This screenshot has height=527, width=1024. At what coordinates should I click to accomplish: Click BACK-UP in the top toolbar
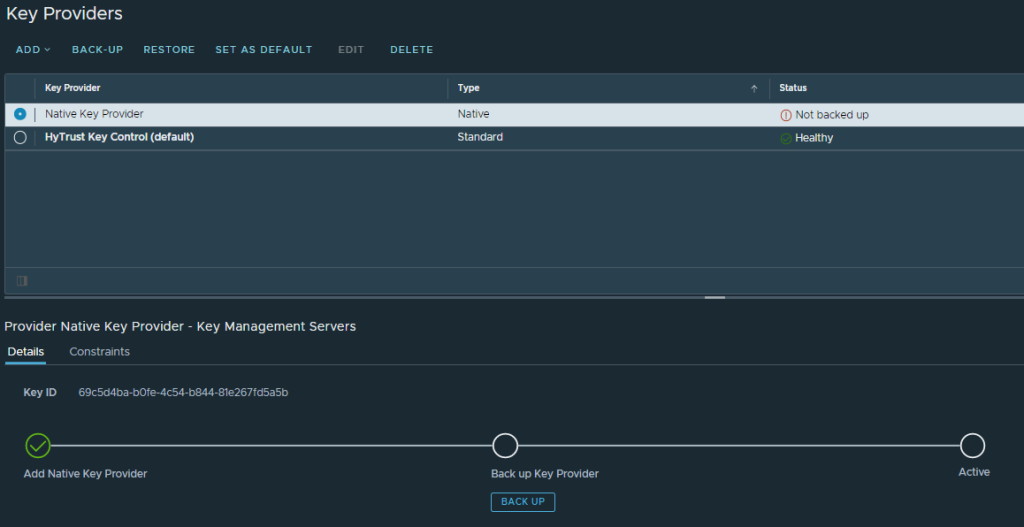97,49
